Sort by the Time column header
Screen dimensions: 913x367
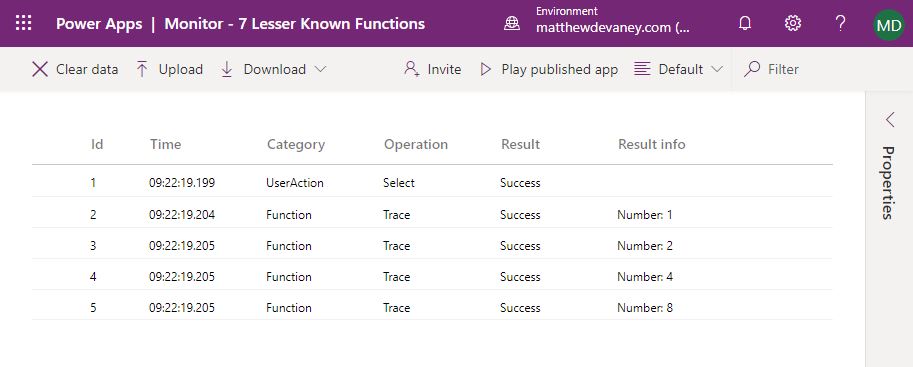tap(165, 144)
